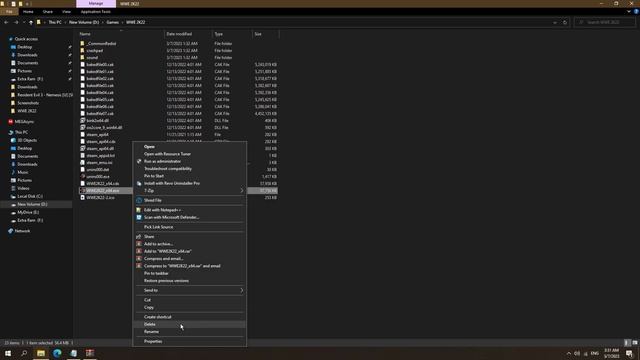This screenshot has width=640, height=360.
Task: Select Rename in the context menu
Action: click(189, 331)
